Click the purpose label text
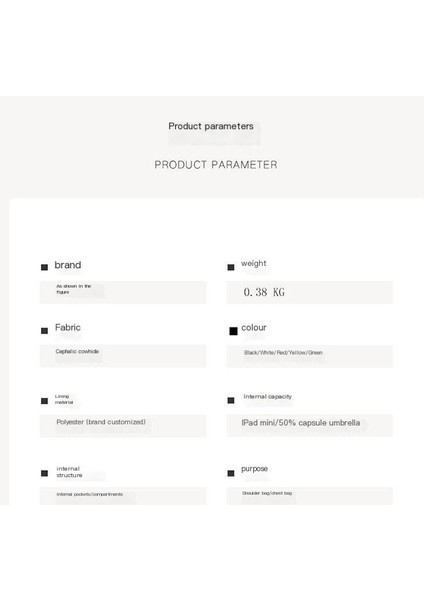Viewport: 424px width, 600px height. tap(254, 469)
